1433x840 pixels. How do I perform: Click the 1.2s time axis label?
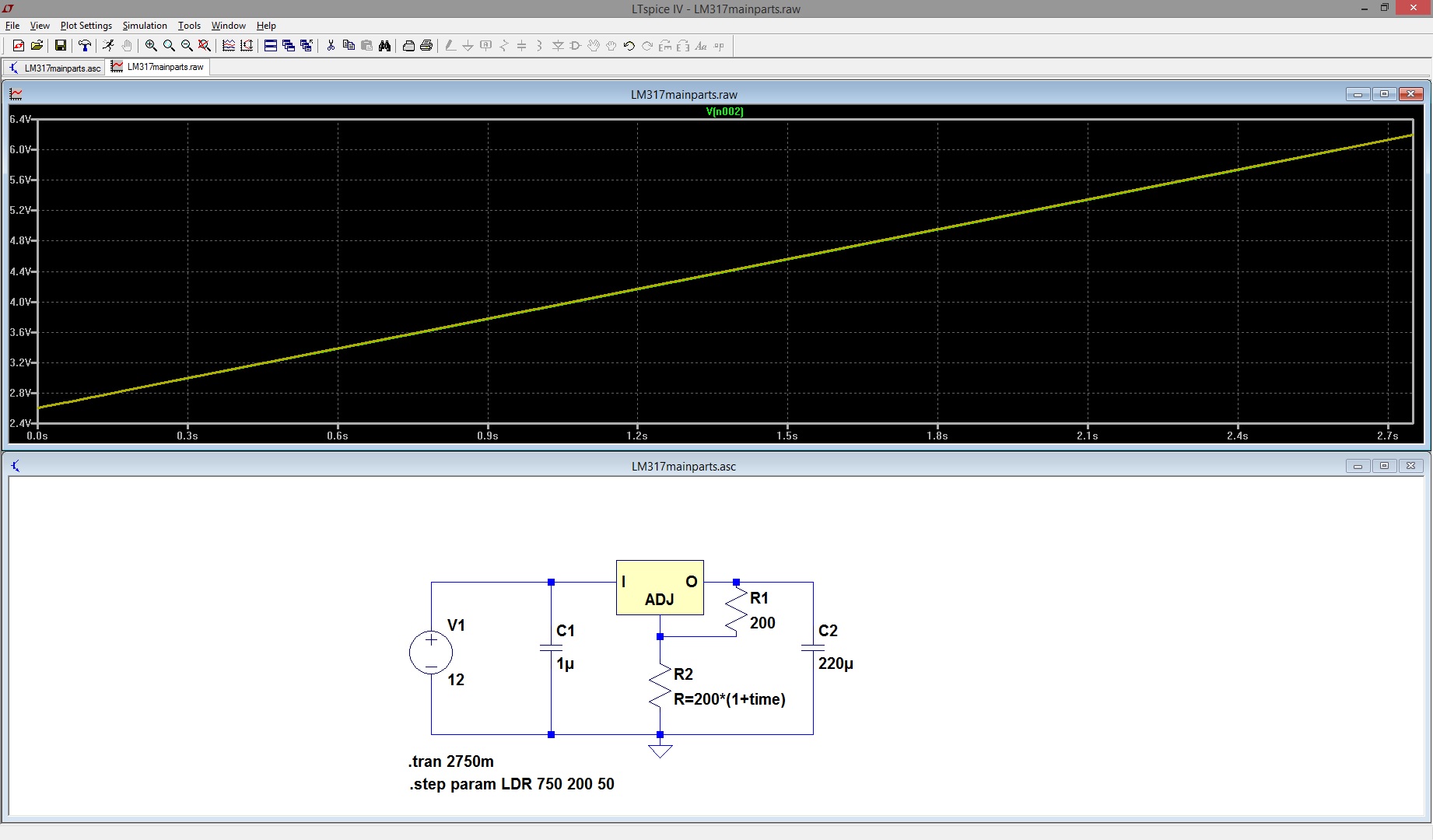click(637, 436)
